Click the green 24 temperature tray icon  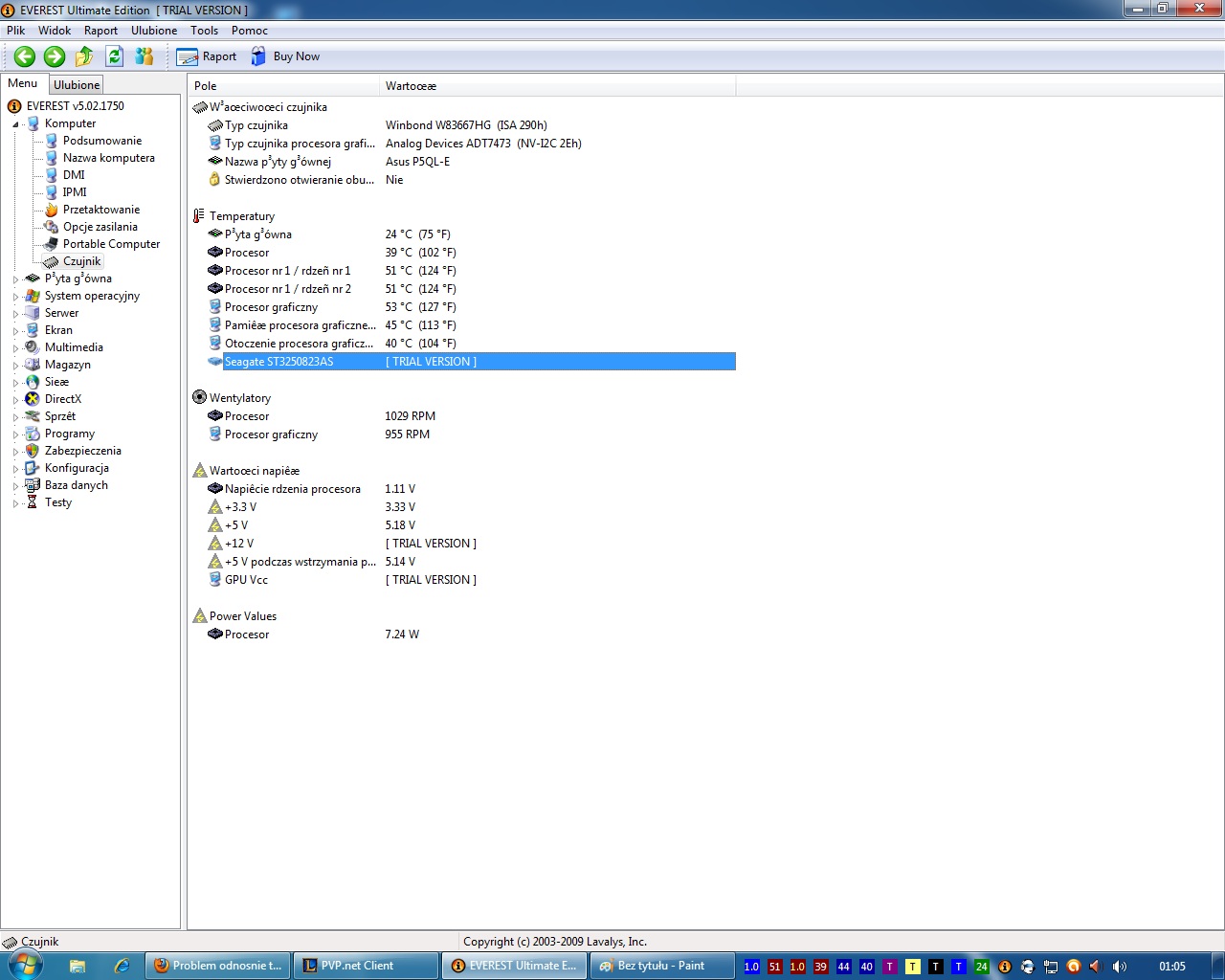[x=981, y=967]
